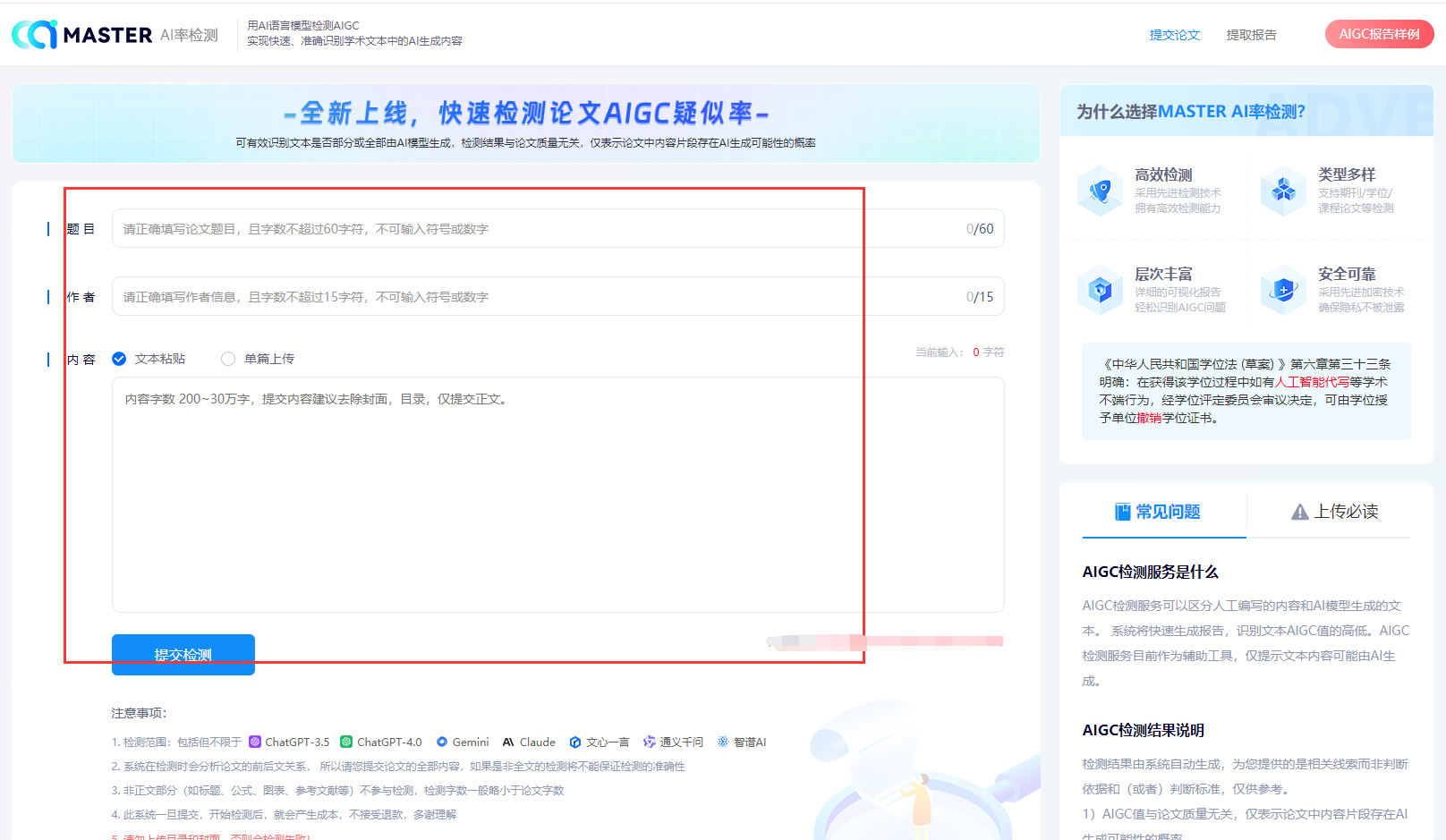The height and width of the screenshot is (840, 1446).
Task: Focus the 作者 author input field
Action: [x=558, y=296]
